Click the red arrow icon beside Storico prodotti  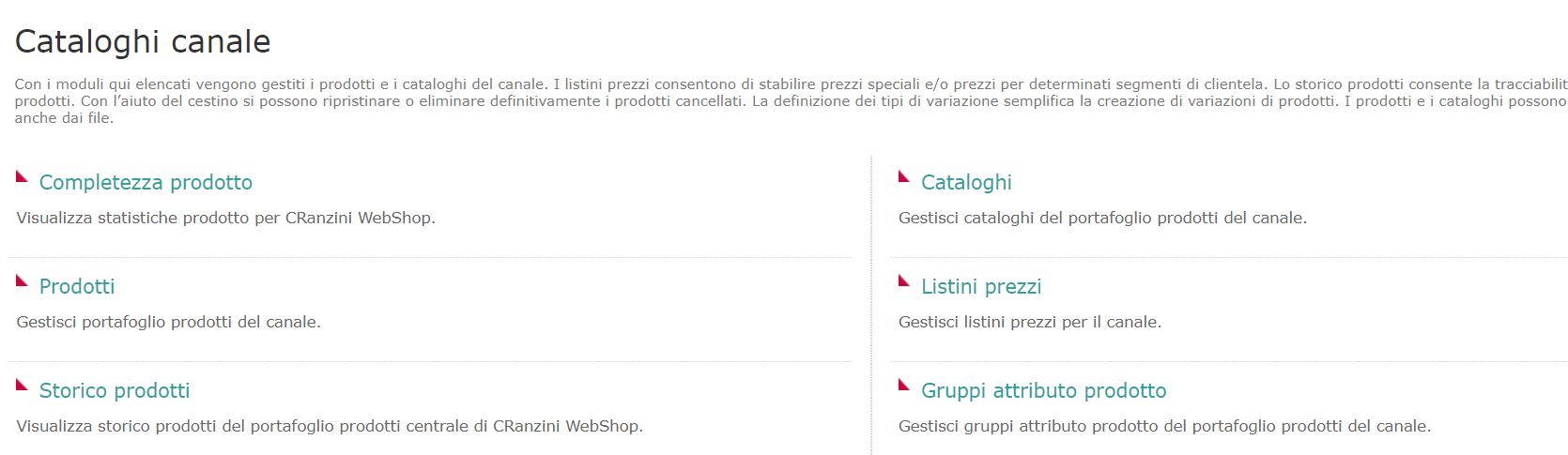coord(23,385)
